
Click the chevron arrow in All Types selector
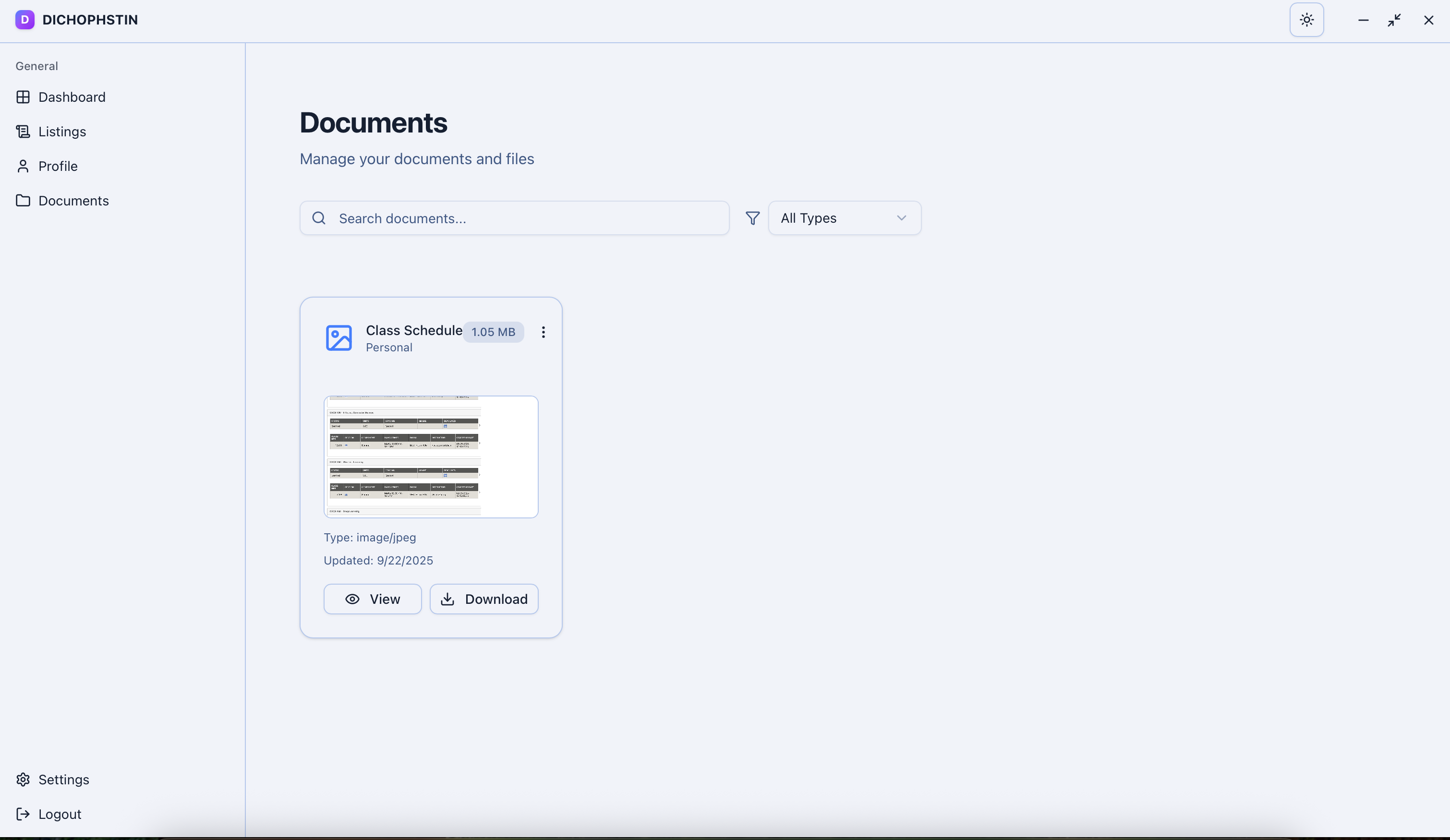[901, 218]
